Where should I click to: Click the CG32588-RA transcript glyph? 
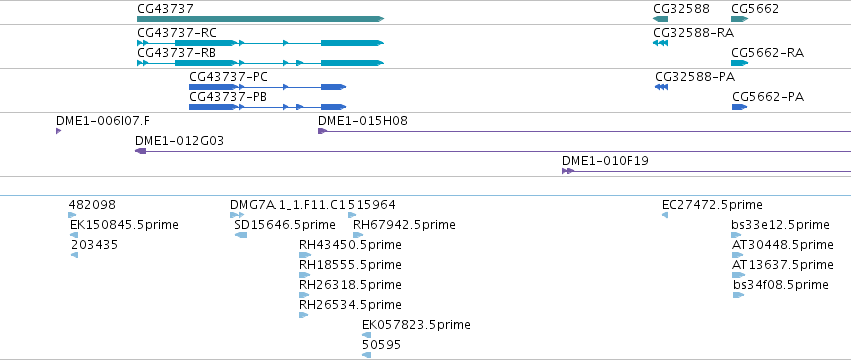pos(661,43)
